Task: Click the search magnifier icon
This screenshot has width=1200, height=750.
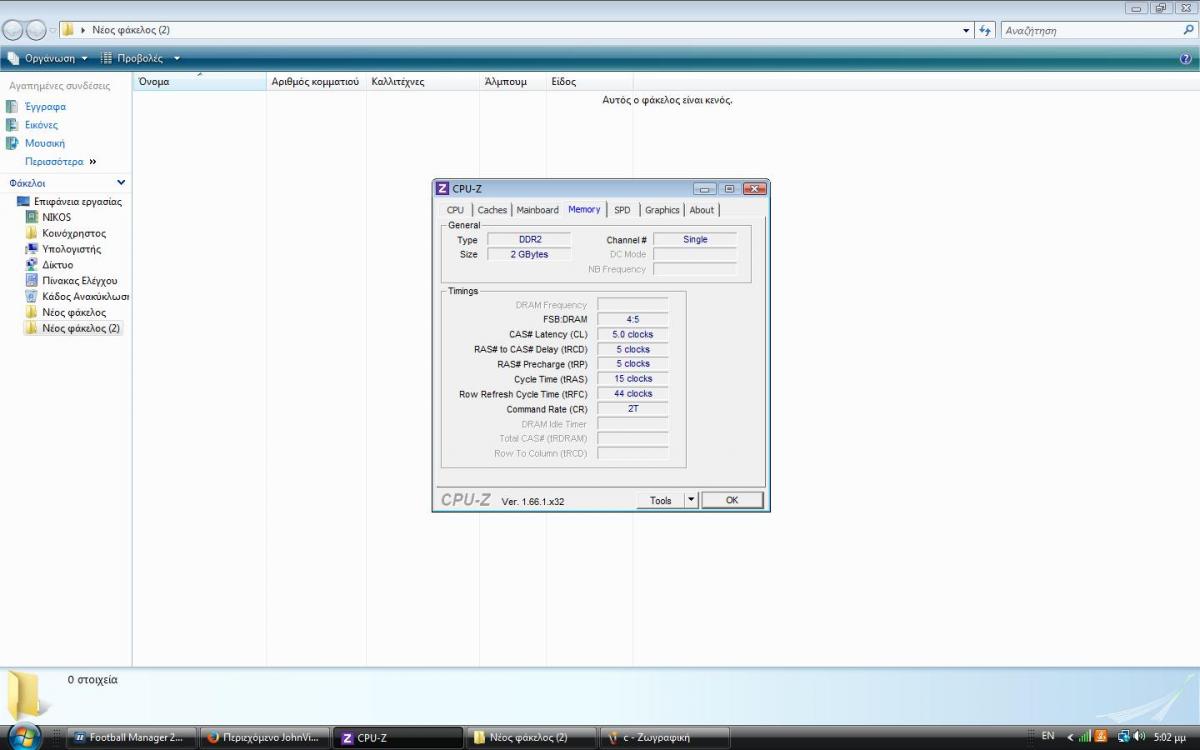Action: (x=1188, y=30)
